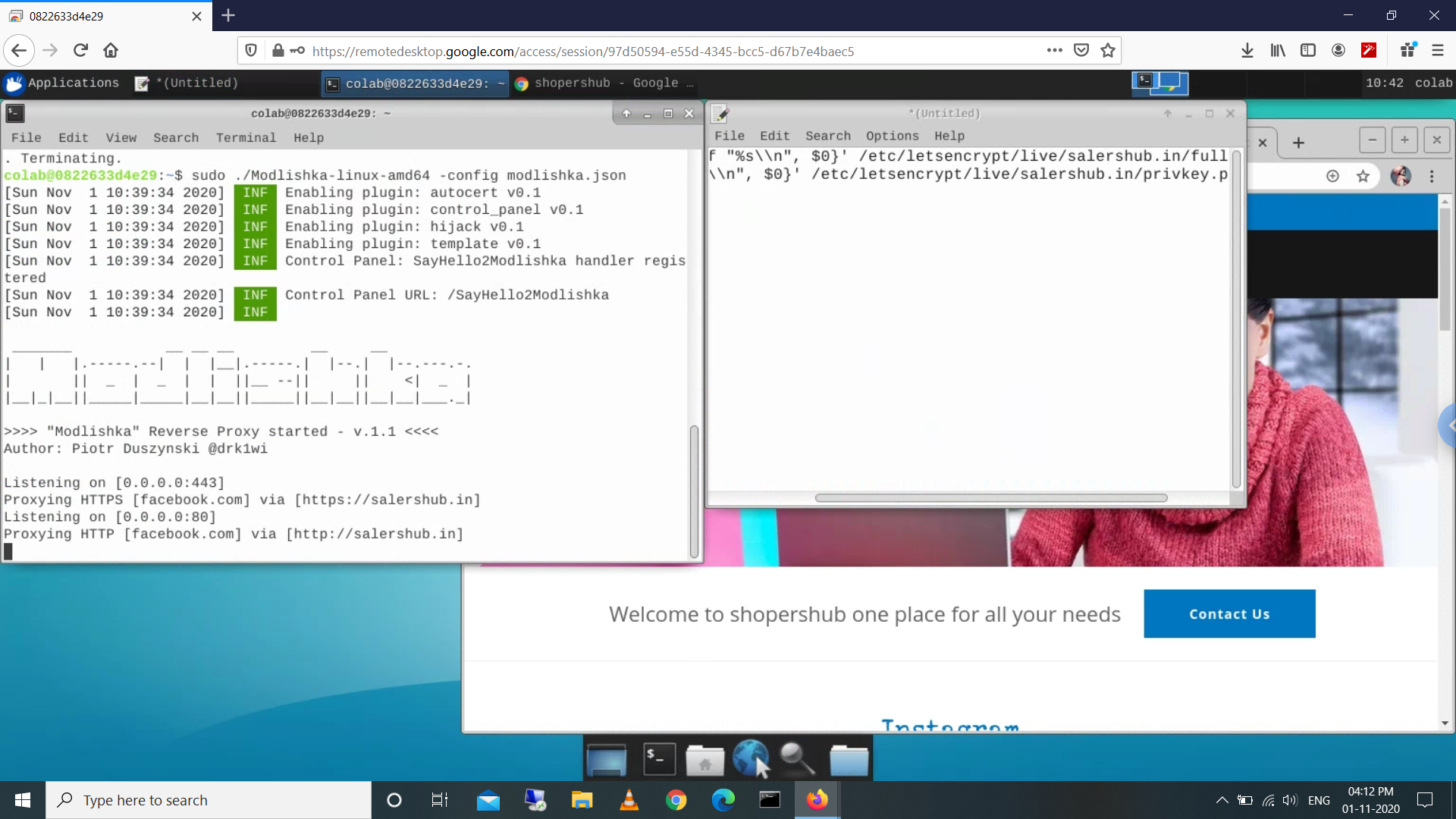
Task: Open the Options menu in the Untitled editor
Action: 893,136
